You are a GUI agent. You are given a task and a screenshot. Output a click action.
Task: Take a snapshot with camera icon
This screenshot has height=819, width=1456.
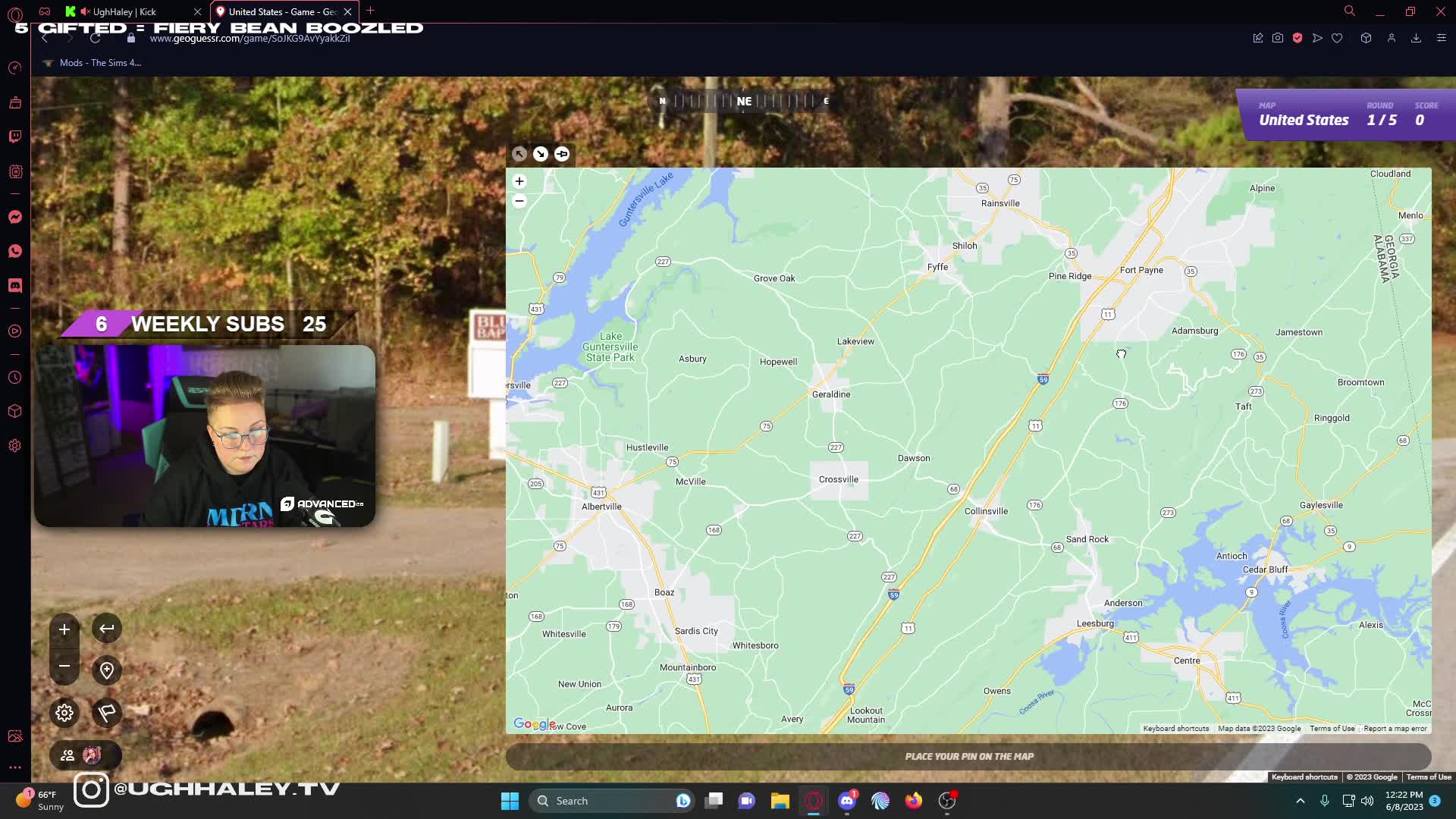click(1278, 38)
